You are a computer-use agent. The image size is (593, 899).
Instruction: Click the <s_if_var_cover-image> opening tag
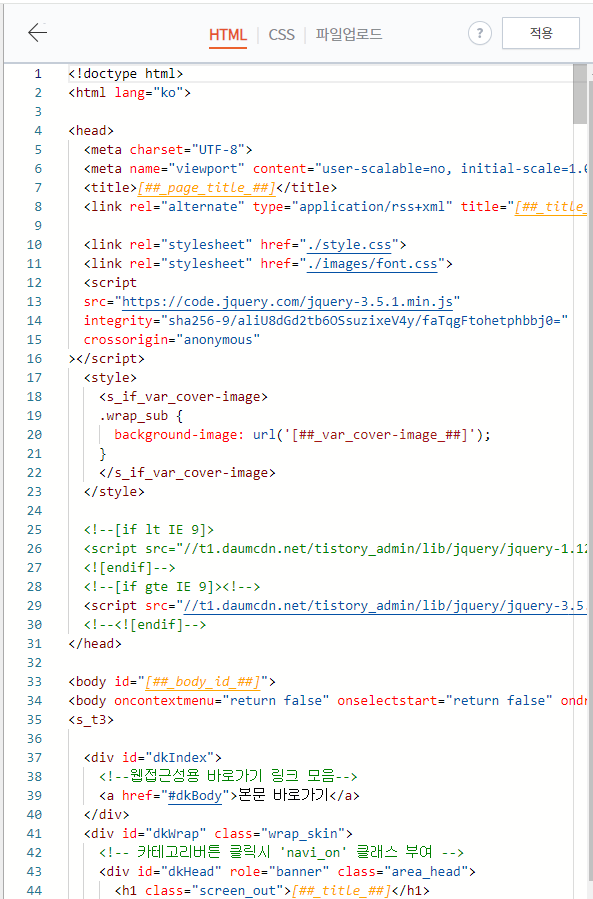coord(183,397)
